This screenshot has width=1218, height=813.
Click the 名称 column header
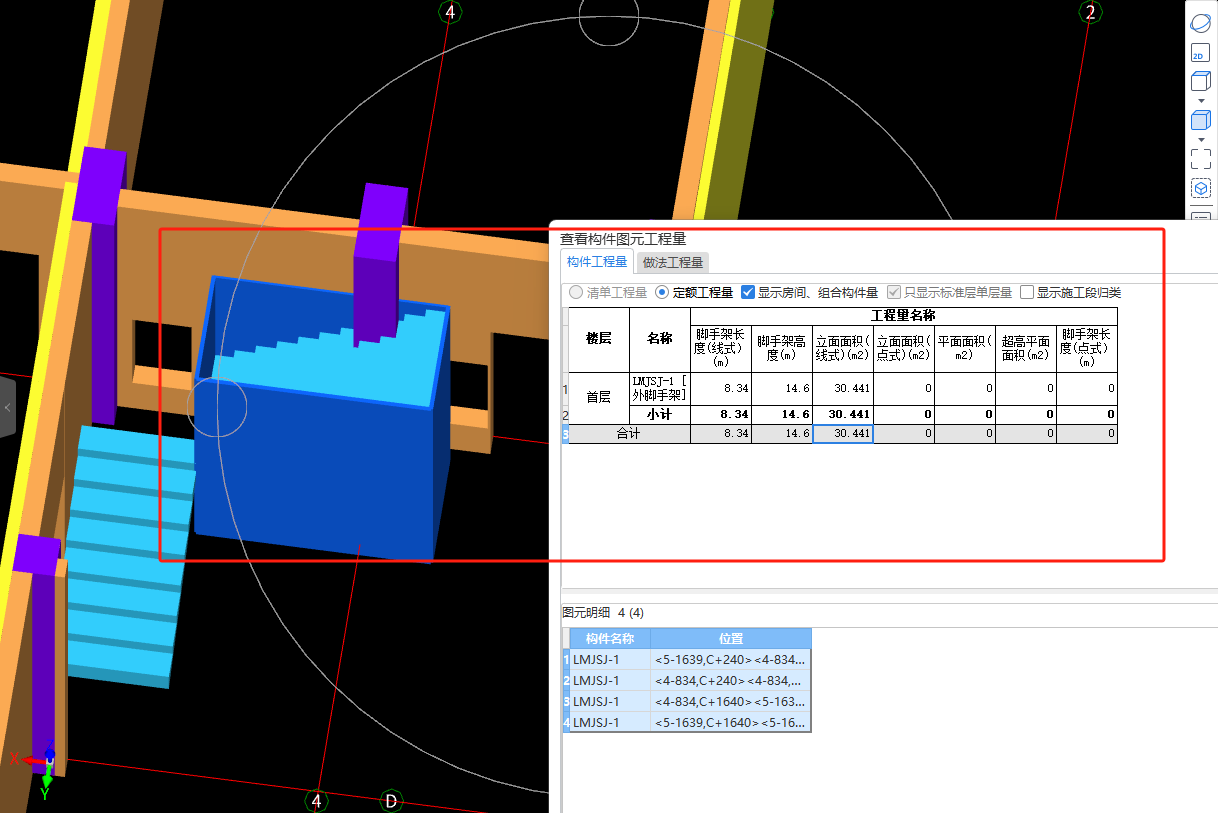click(x=660, y=340)
